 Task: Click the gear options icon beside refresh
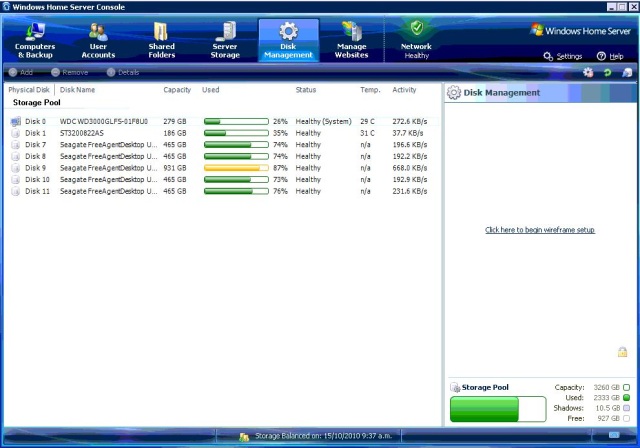point(588,72)
